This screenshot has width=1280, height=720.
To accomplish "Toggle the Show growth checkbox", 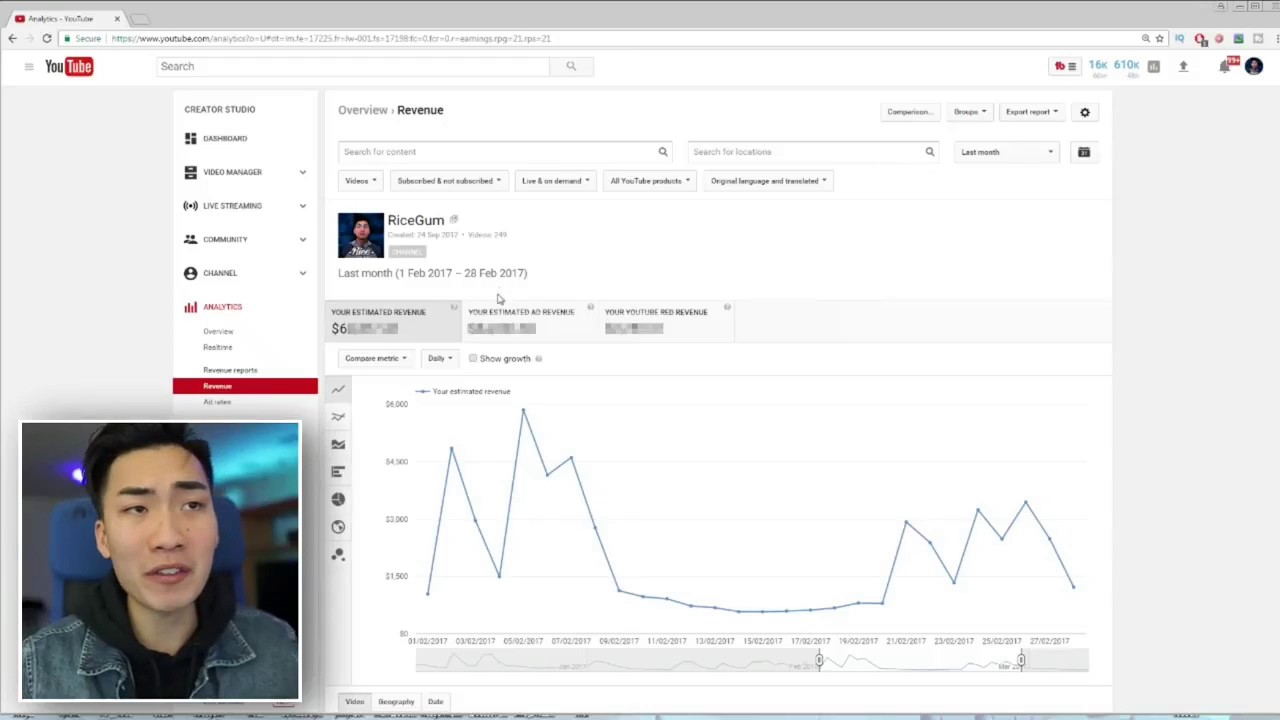I will [473, 358].
